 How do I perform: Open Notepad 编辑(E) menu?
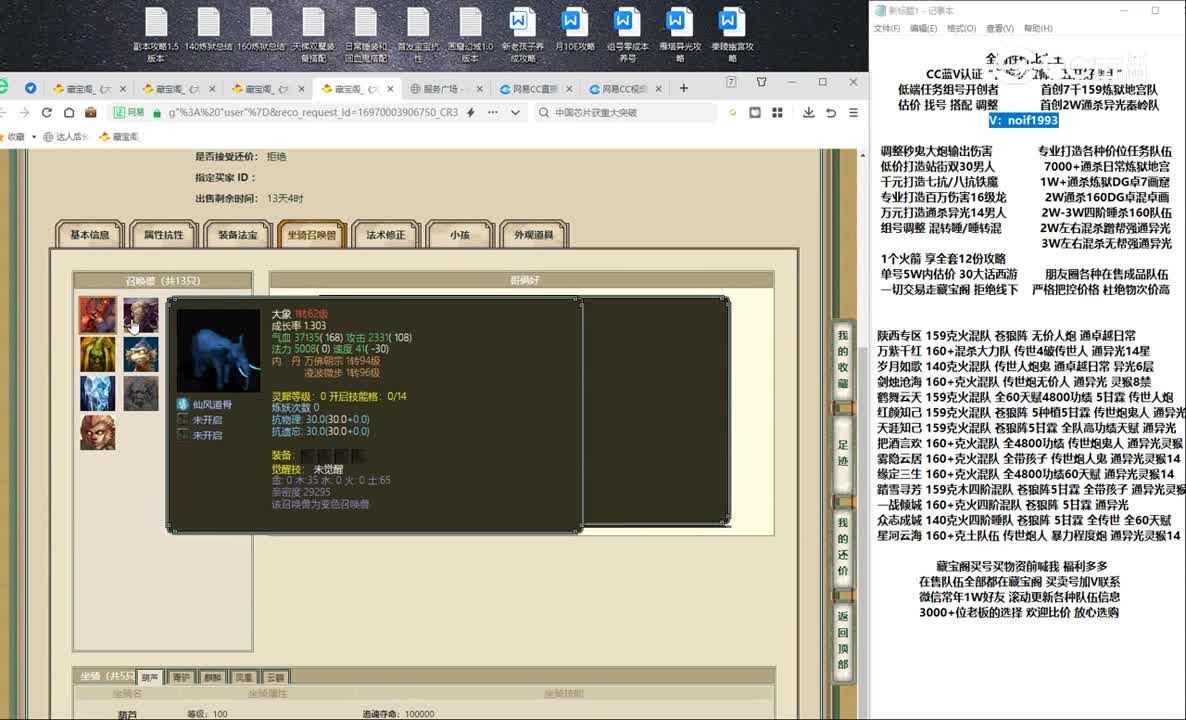click(923, 29)
